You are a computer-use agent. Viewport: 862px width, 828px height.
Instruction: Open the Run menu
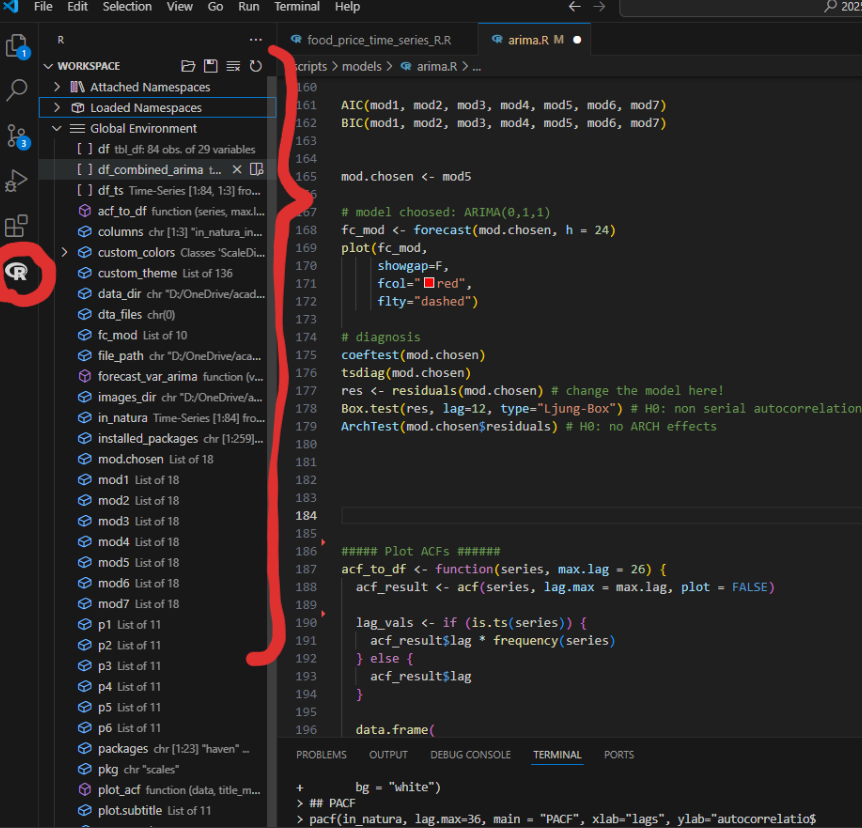[x=248, y=7]
